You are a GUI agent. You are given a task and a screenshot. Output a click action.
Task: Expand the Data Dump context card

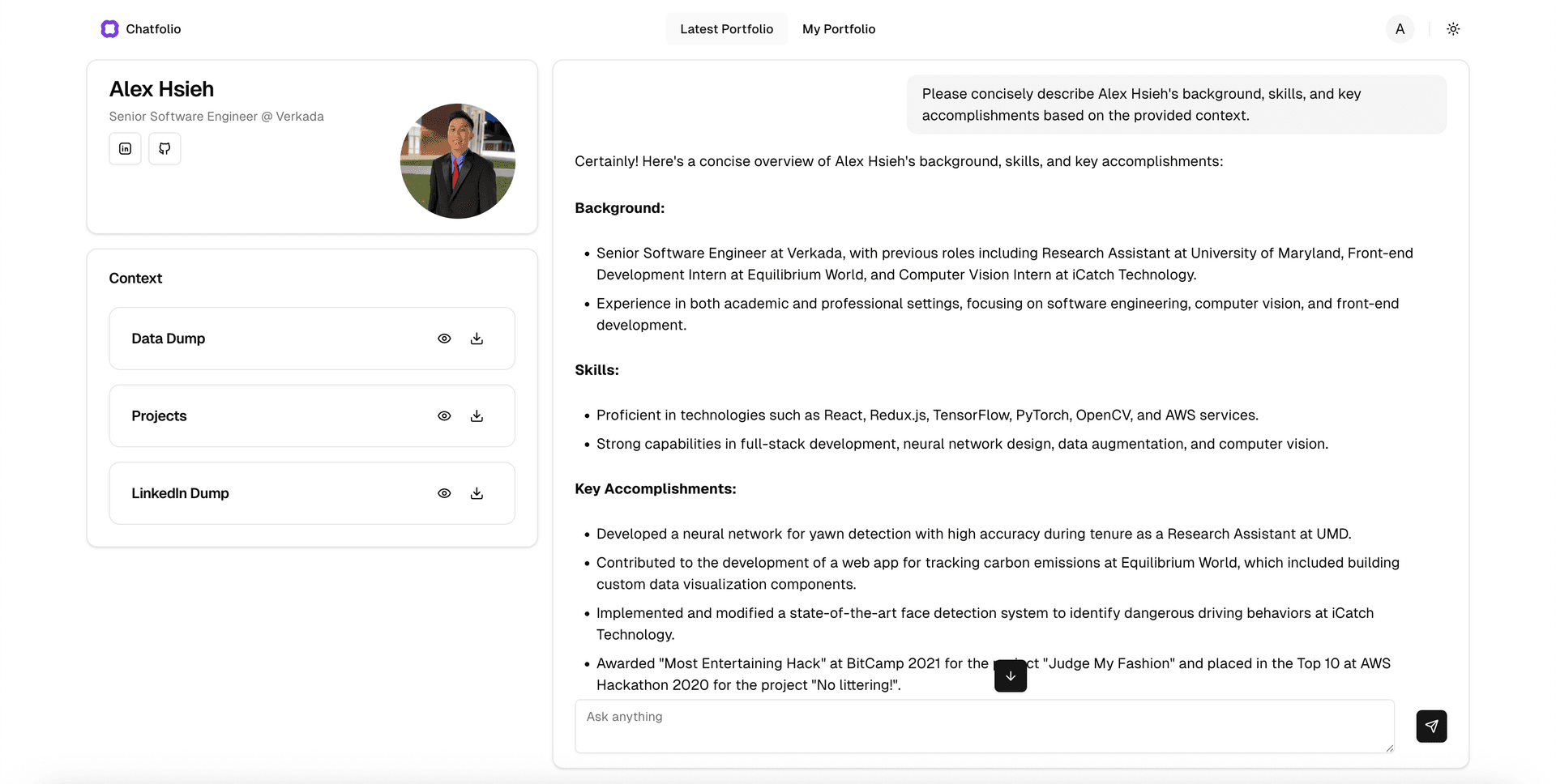(243, 338)
